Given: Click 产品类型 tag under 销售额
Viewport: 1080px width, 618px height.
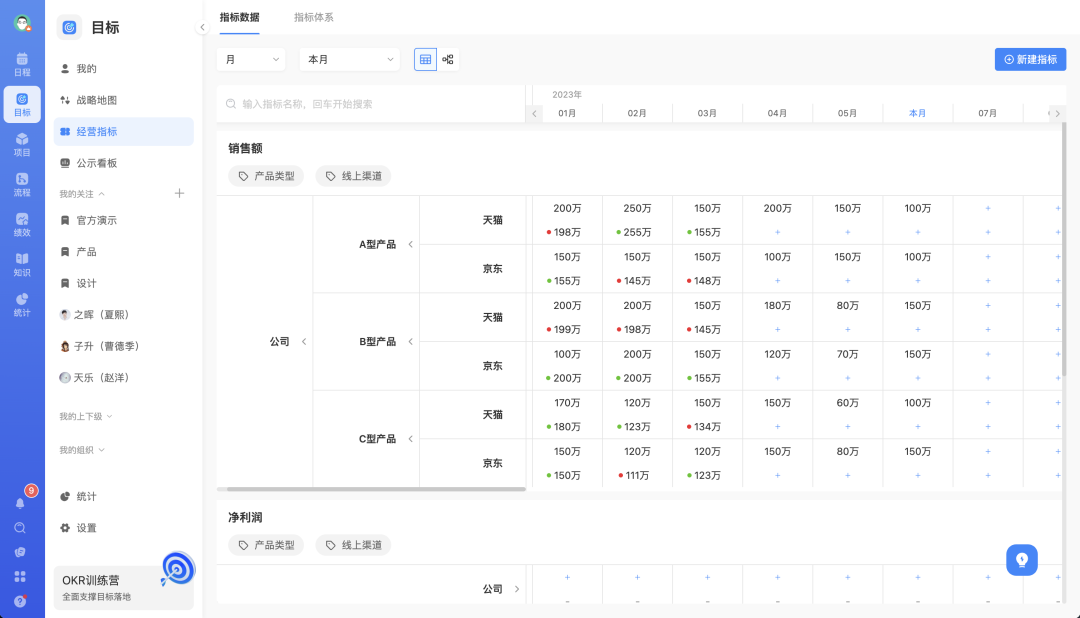Looking at the screenshot, I should [x=266, y=176].
